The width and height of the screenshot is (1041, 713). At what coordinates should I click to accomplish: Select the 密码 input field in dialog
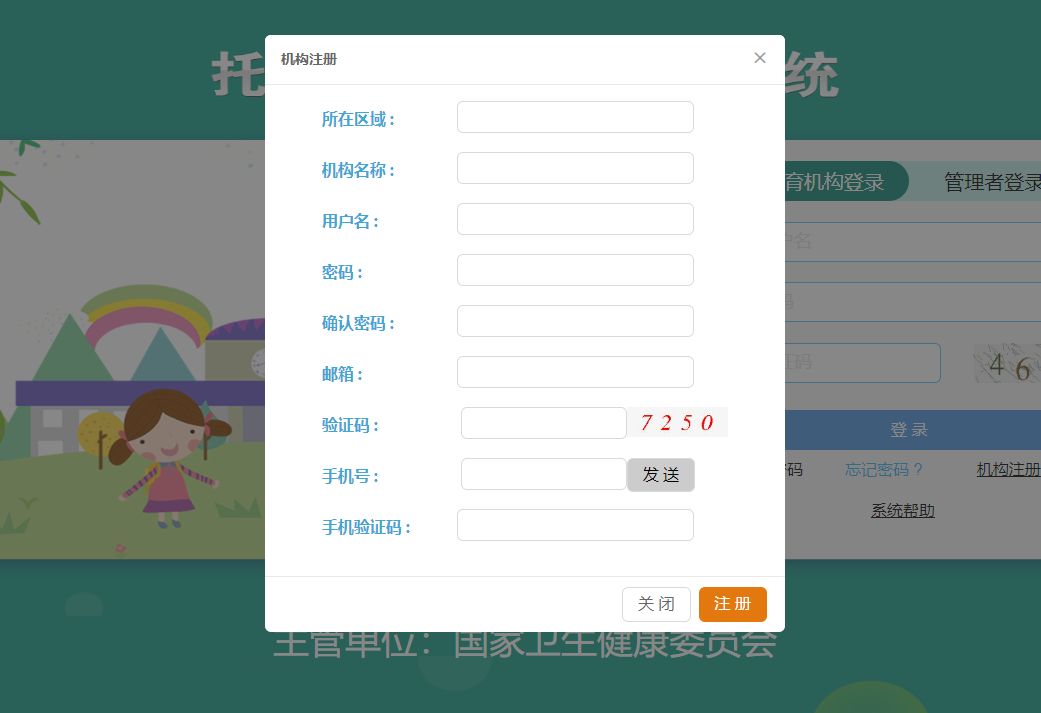tap(575, 270)
